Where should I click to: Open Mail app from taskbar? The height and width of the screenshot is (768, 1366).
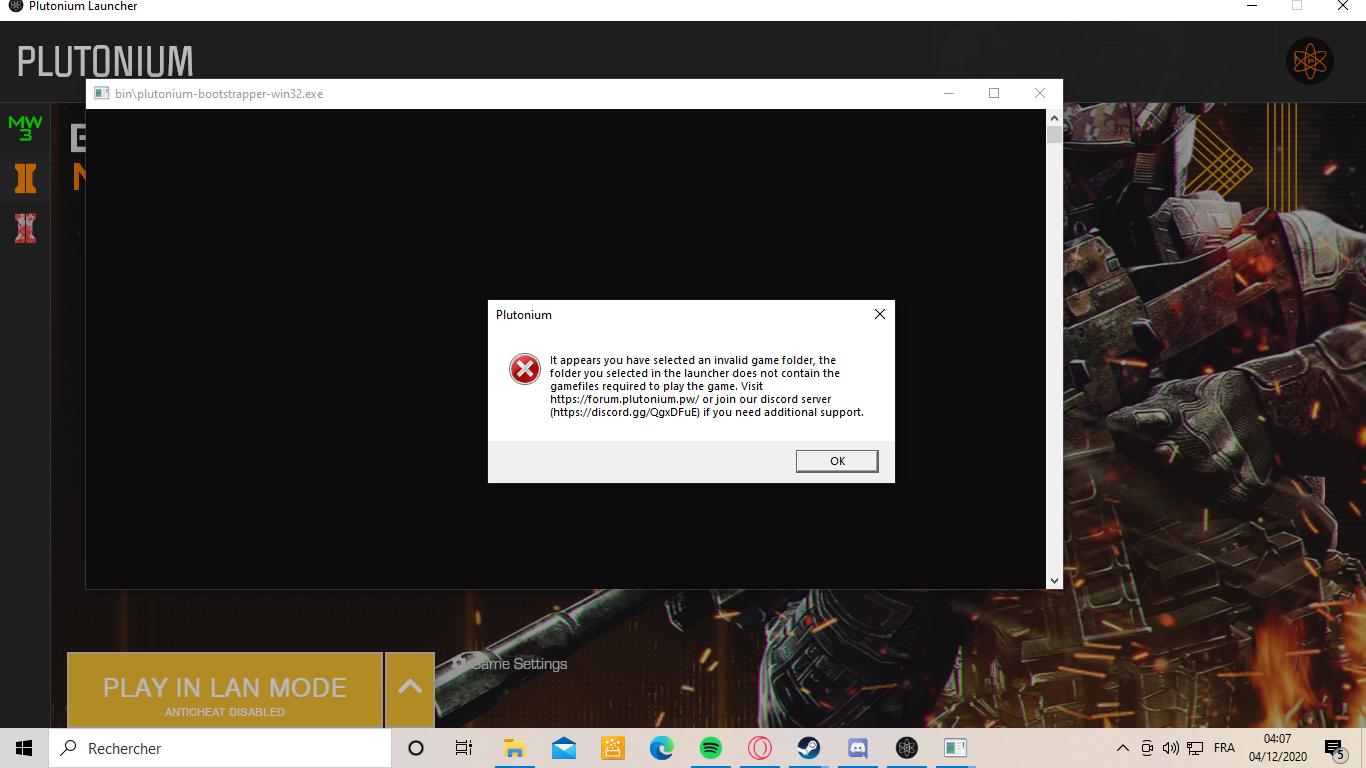(x=563, y=748)
